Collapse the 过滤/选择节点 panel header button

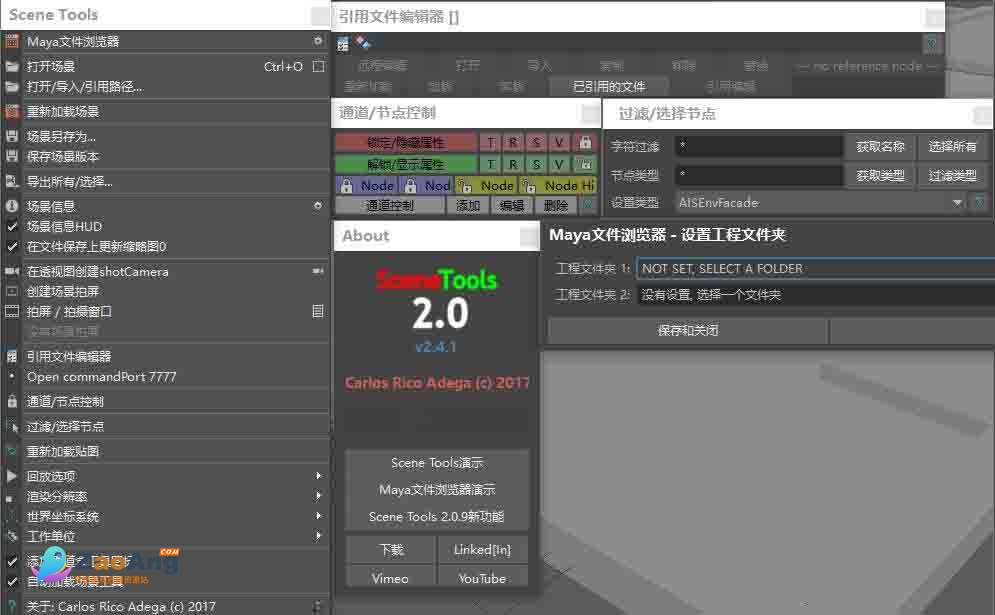pyautogui.click(x=981, y=115)
